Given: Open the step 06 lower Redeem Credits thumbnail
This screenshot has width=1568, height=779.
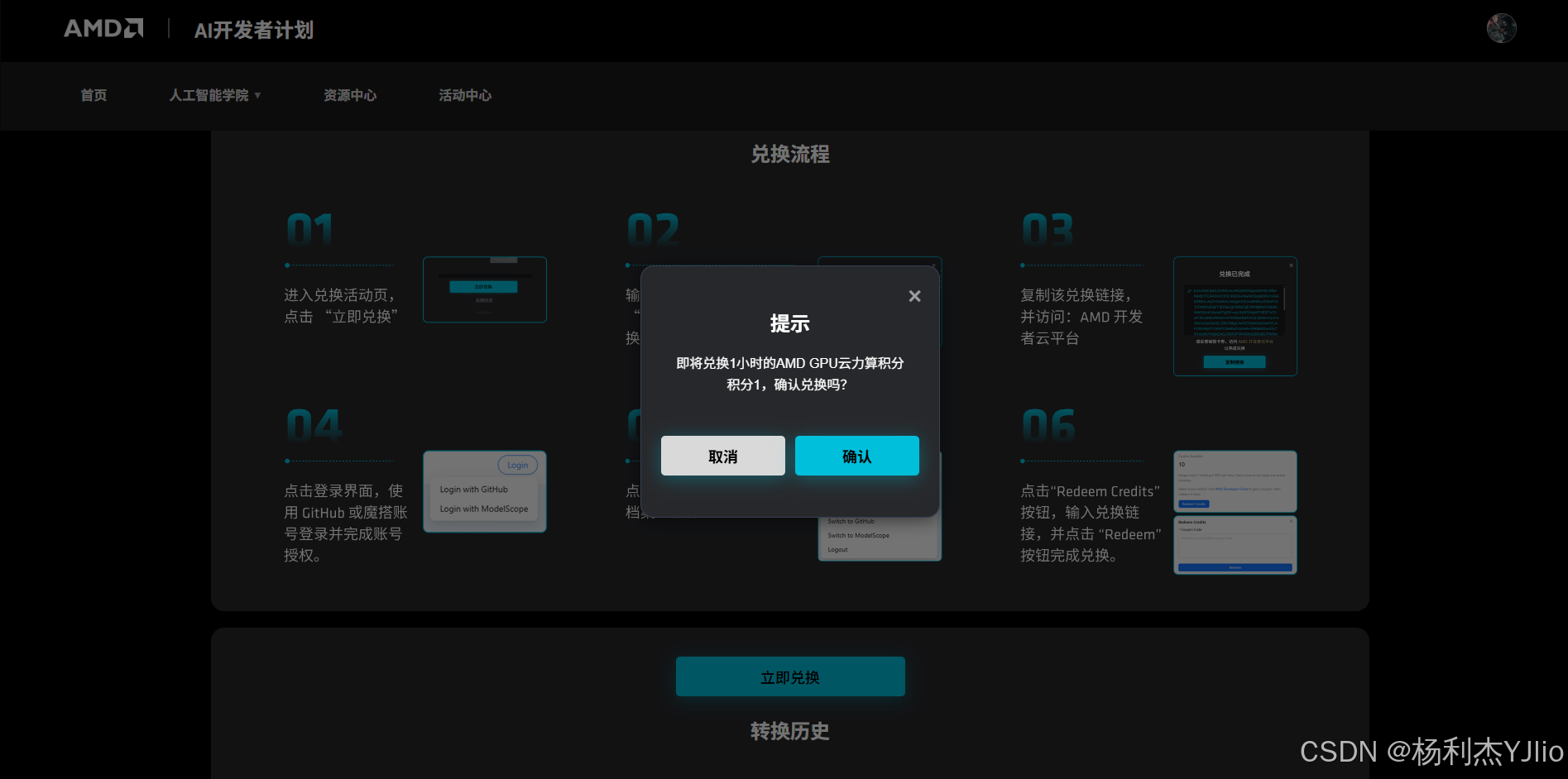Looking at the screenshot, I should 1235,545.
